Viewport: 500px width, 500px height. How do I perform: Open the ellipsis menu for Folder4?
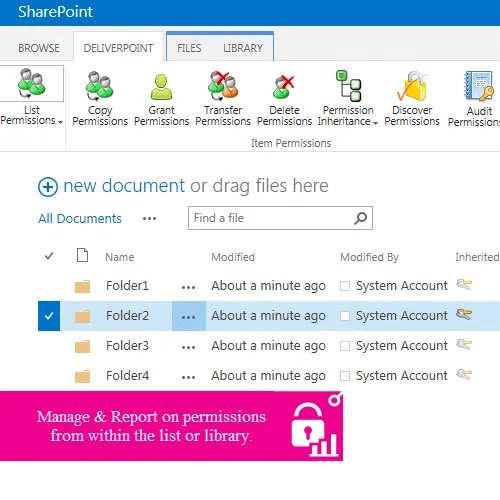point(188,377)
